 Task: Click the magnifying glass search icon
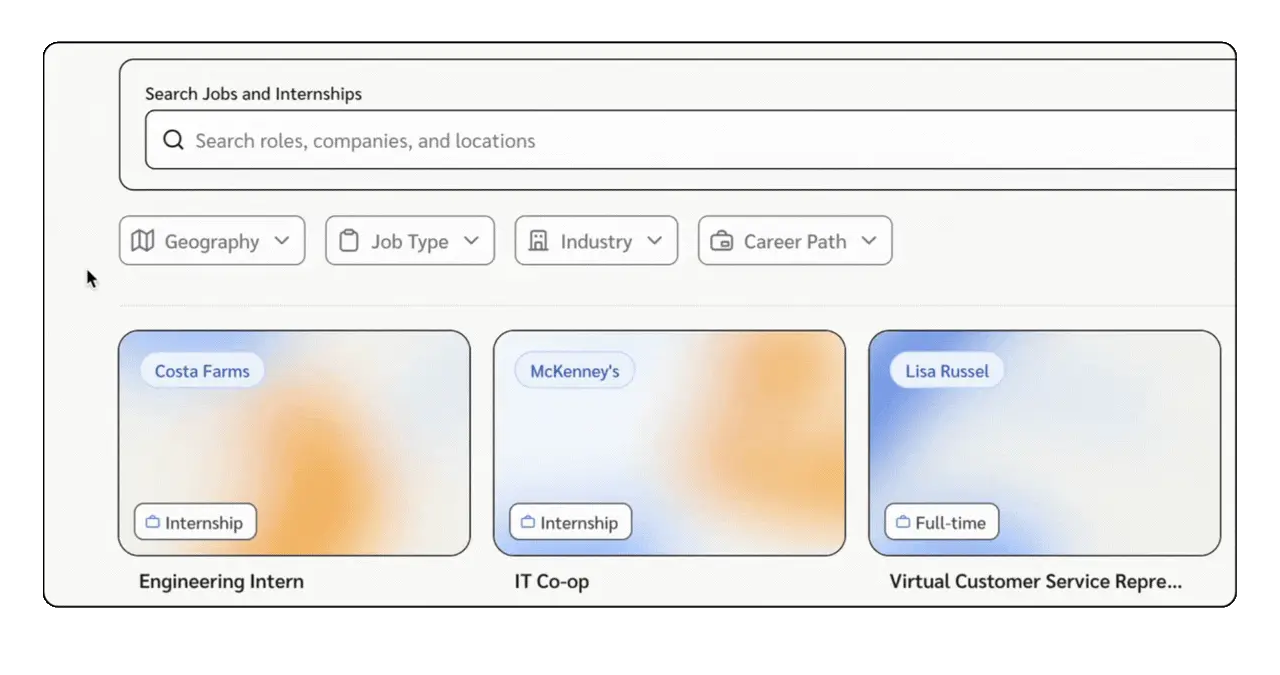[174, 140]
